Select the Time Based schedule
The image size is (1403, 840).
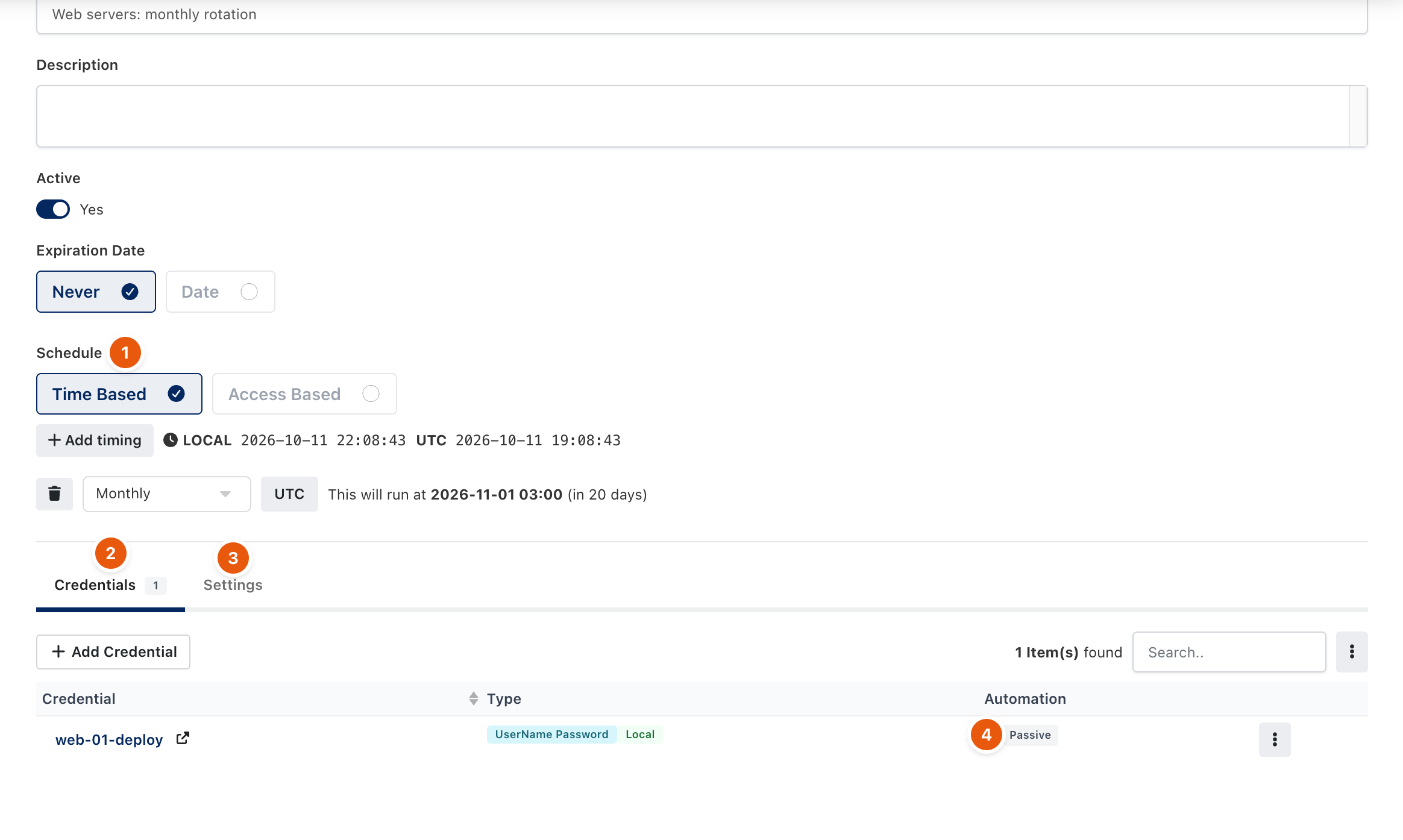pyautogui.click(x=119, y=394)
